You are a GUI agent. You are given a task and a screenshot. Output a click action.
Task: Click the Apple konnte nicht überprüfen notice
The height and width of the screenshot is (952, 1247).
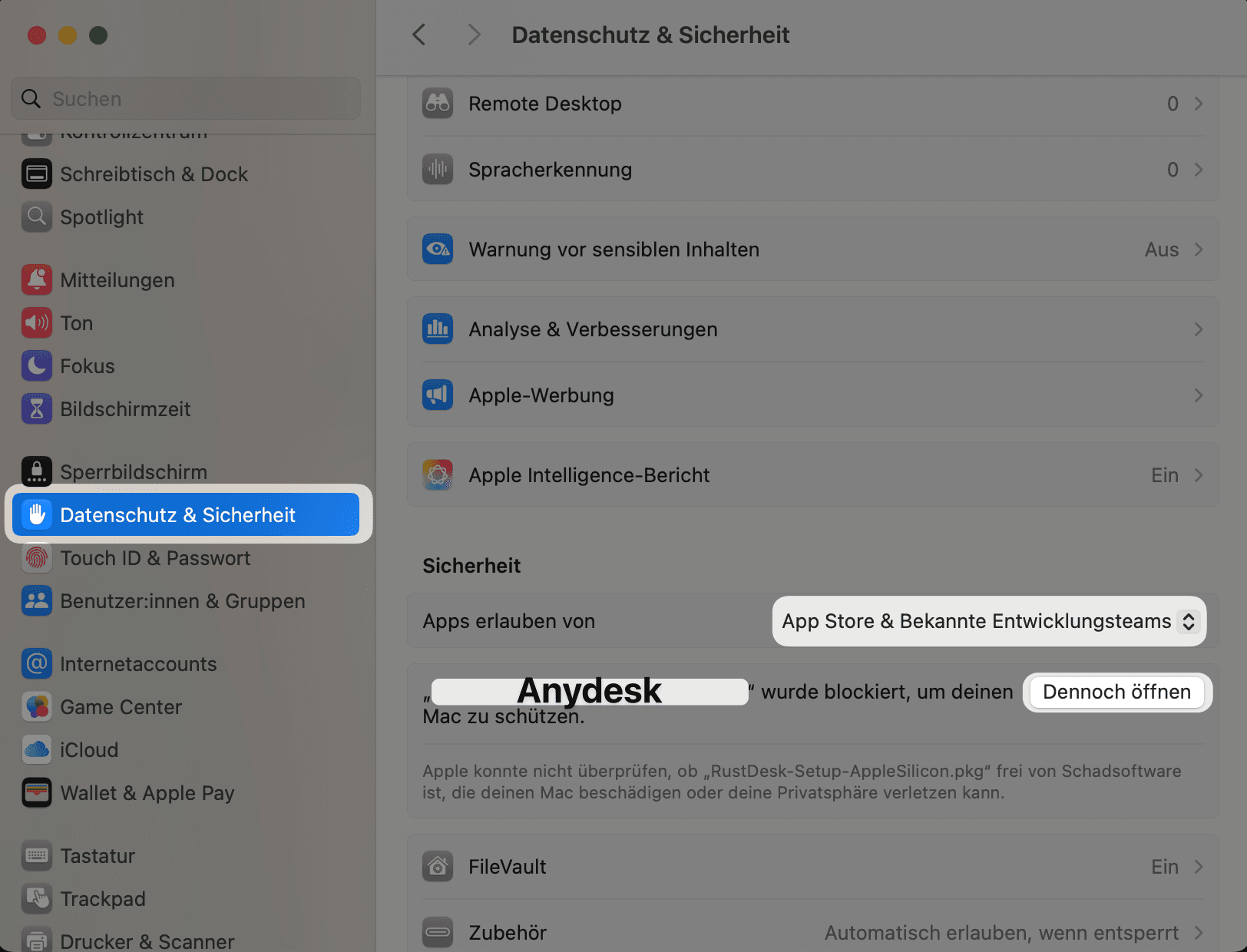click(802, 782)
